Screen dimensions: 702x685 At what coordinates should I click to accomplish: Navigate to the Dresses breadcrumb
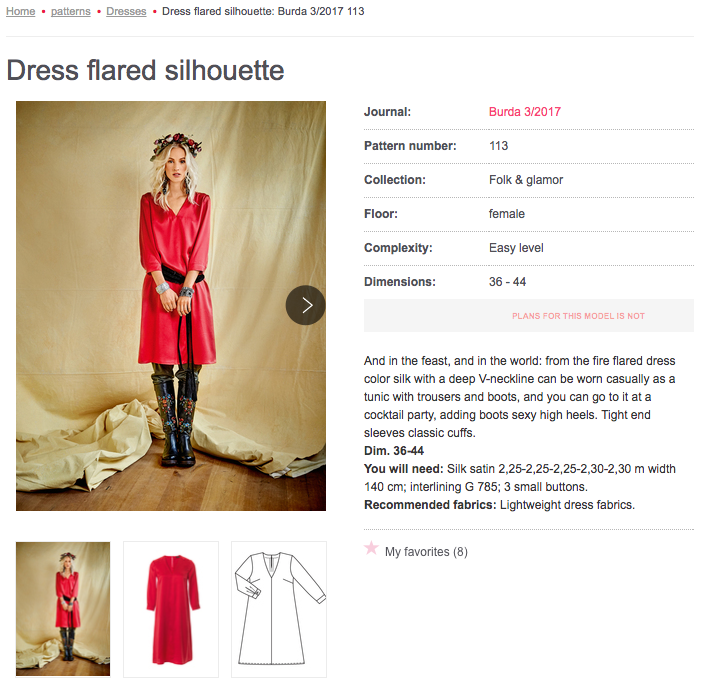pyautogui.click(x=126, y=12)
